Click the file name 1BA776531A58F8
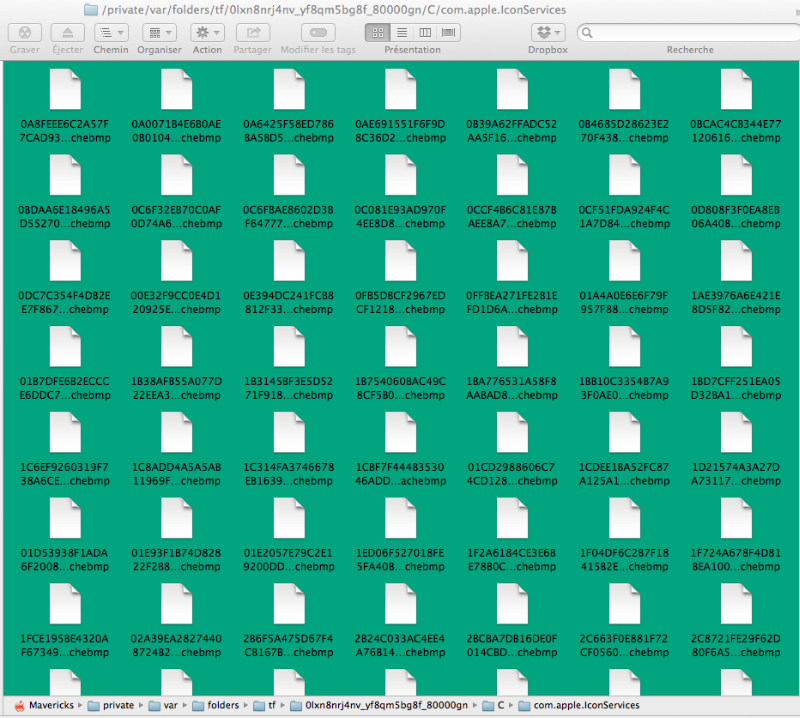 pyautogui.click(x=512, y=388)
